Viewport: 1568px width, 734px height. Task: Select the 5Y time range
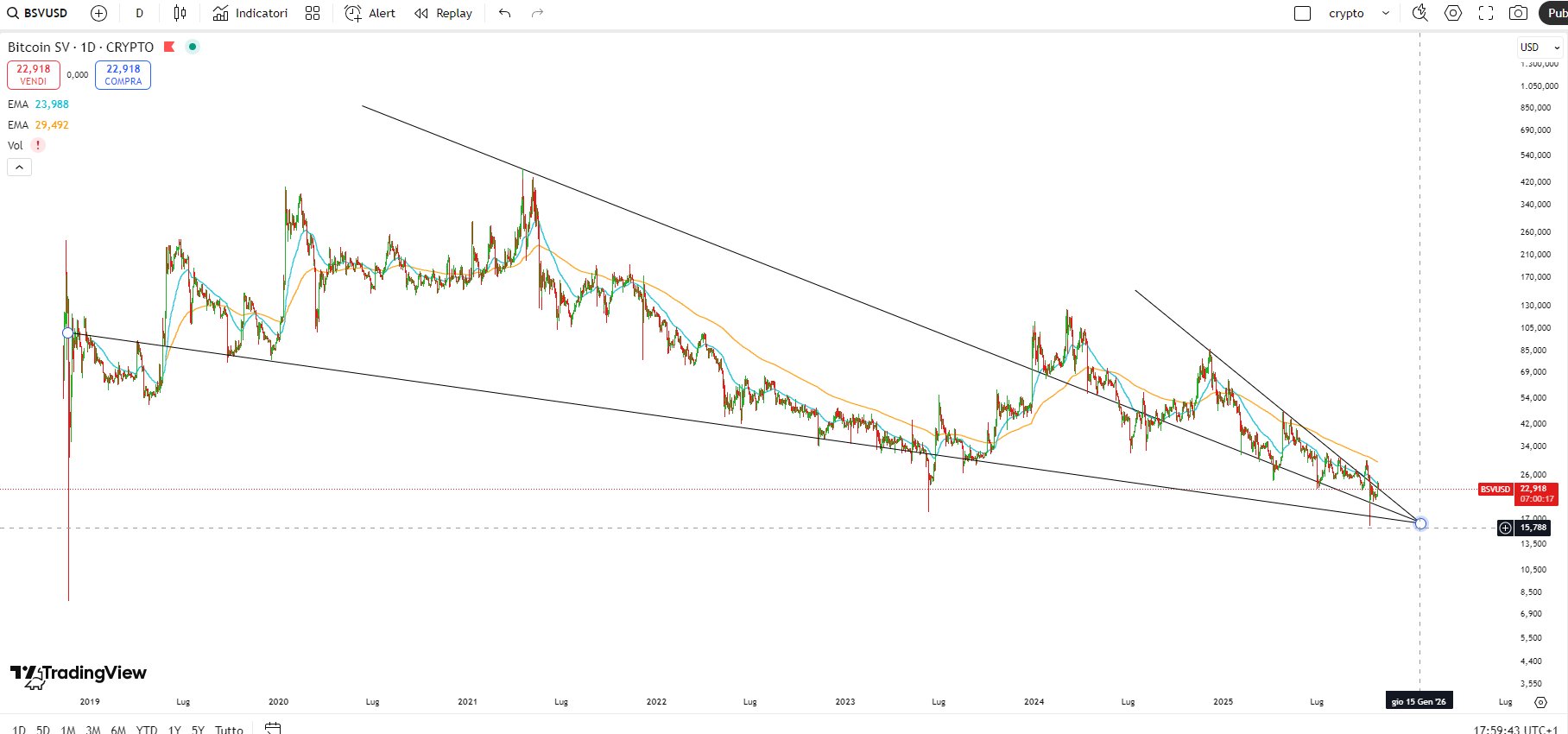point(198,730)
